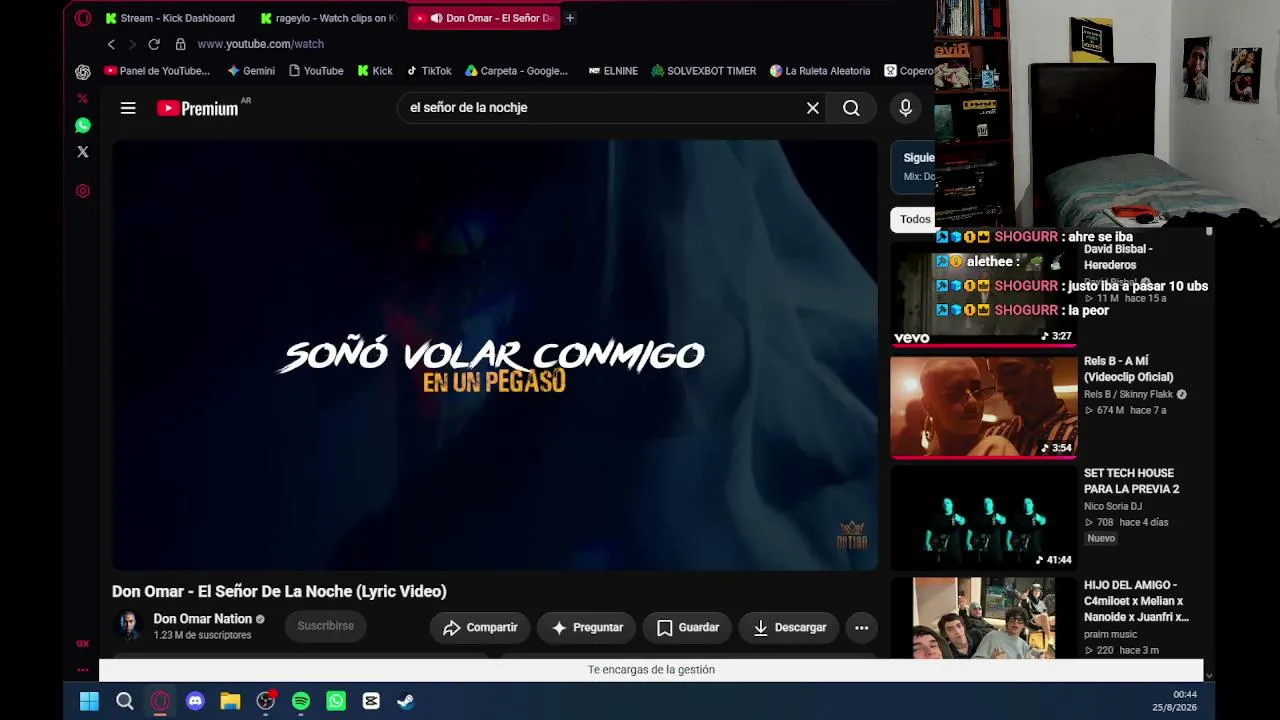Click the Te encargas de la gestión bar
This screenshot has height=720, width=1280.
651,670
